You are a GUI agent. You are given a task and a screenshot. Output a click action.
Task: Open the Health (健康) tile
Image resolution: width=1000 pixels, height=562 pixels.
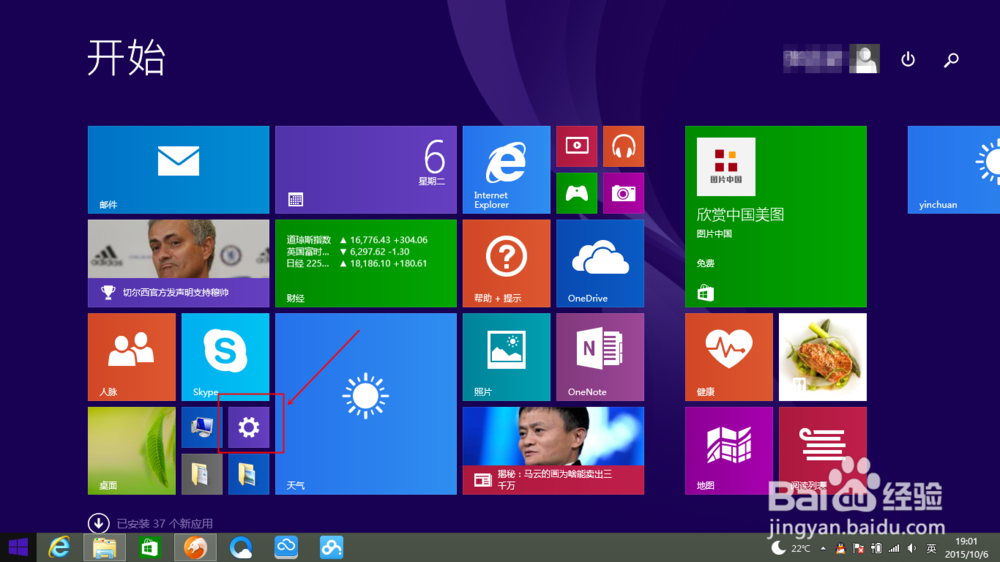pos(729,357)
